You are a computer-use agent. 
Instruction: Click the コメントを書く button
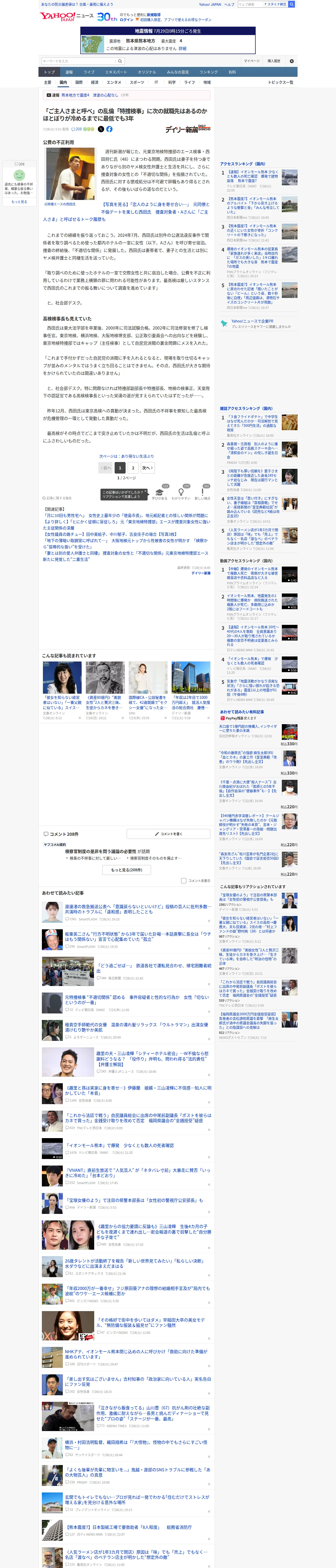coord(168,834)
